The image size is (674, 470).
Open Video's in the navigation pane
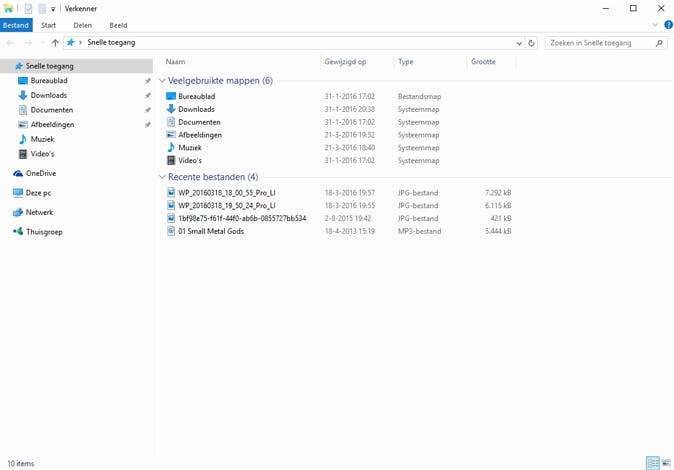coord(42,154)
